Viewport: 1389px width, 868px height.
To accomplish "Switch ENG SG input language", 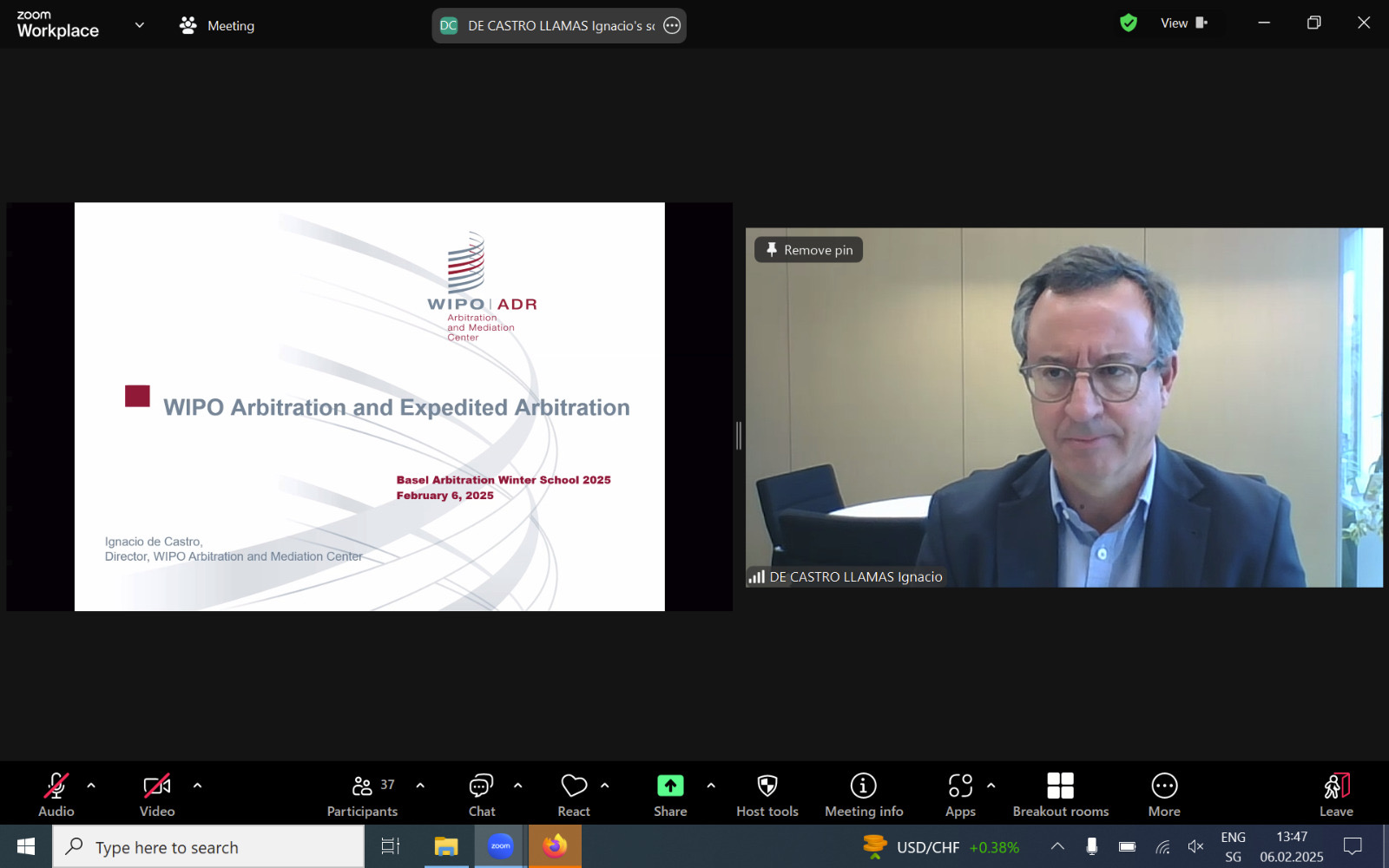I will pyautogui.click(x=1233, y=846).
